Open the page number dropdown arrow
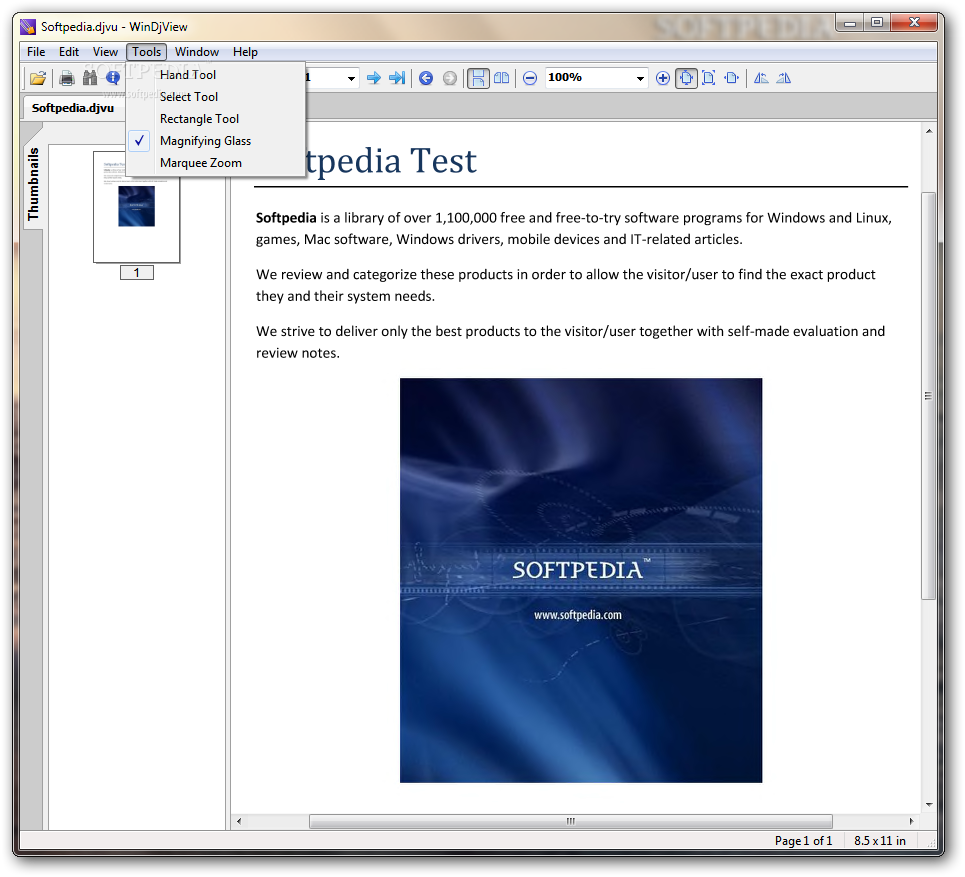The image size is (965, 877). [351, 78]
